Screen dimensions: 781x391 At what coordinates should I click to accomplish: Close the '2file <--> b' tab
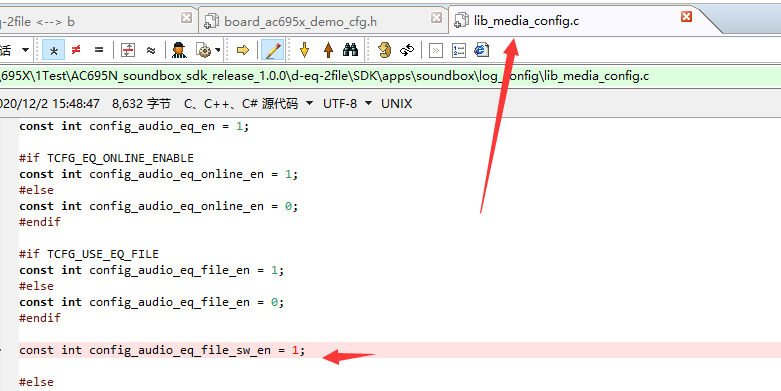186,18
